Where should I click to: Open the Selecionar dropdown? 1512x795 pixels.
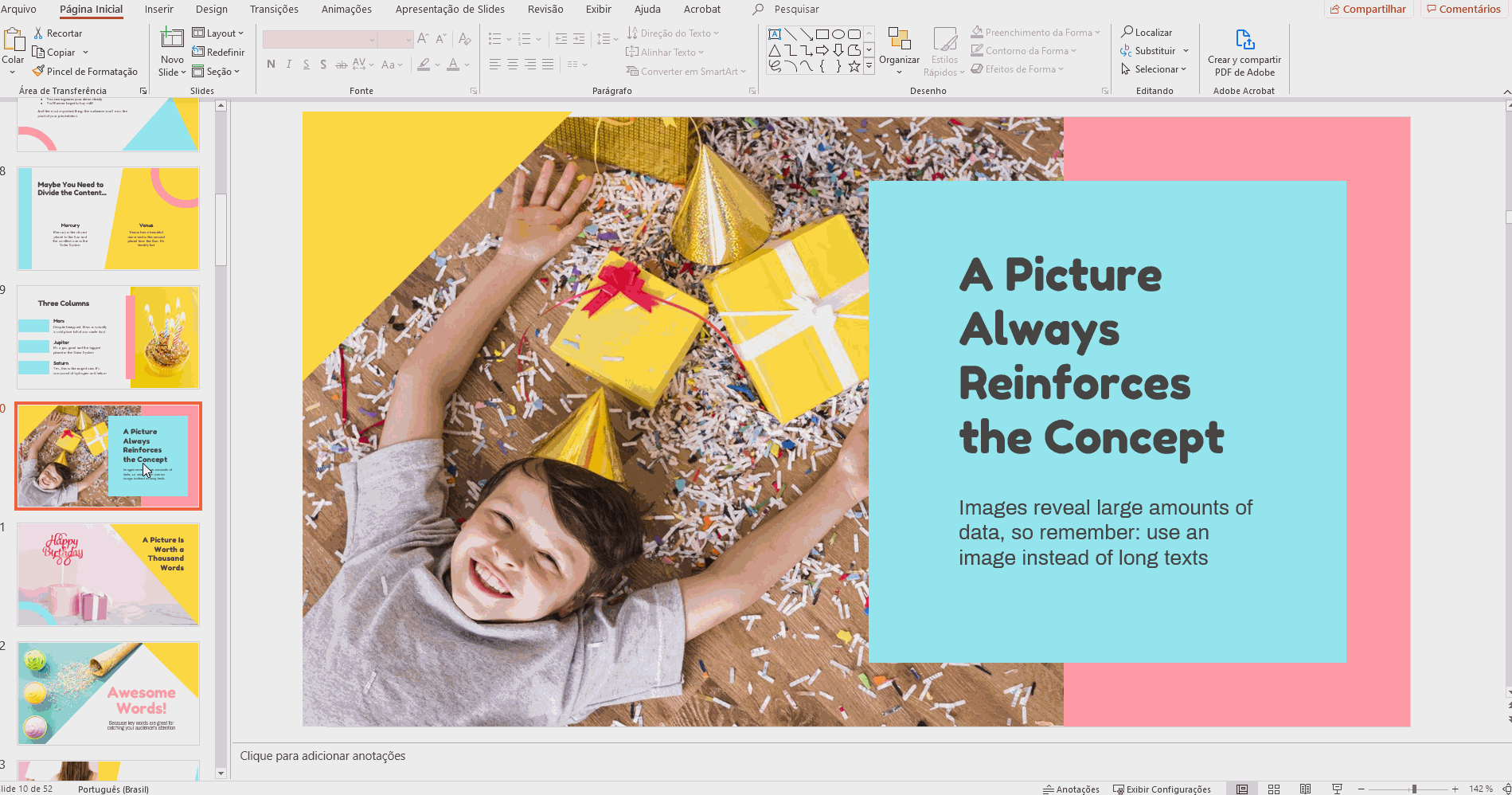[1154, 69]
